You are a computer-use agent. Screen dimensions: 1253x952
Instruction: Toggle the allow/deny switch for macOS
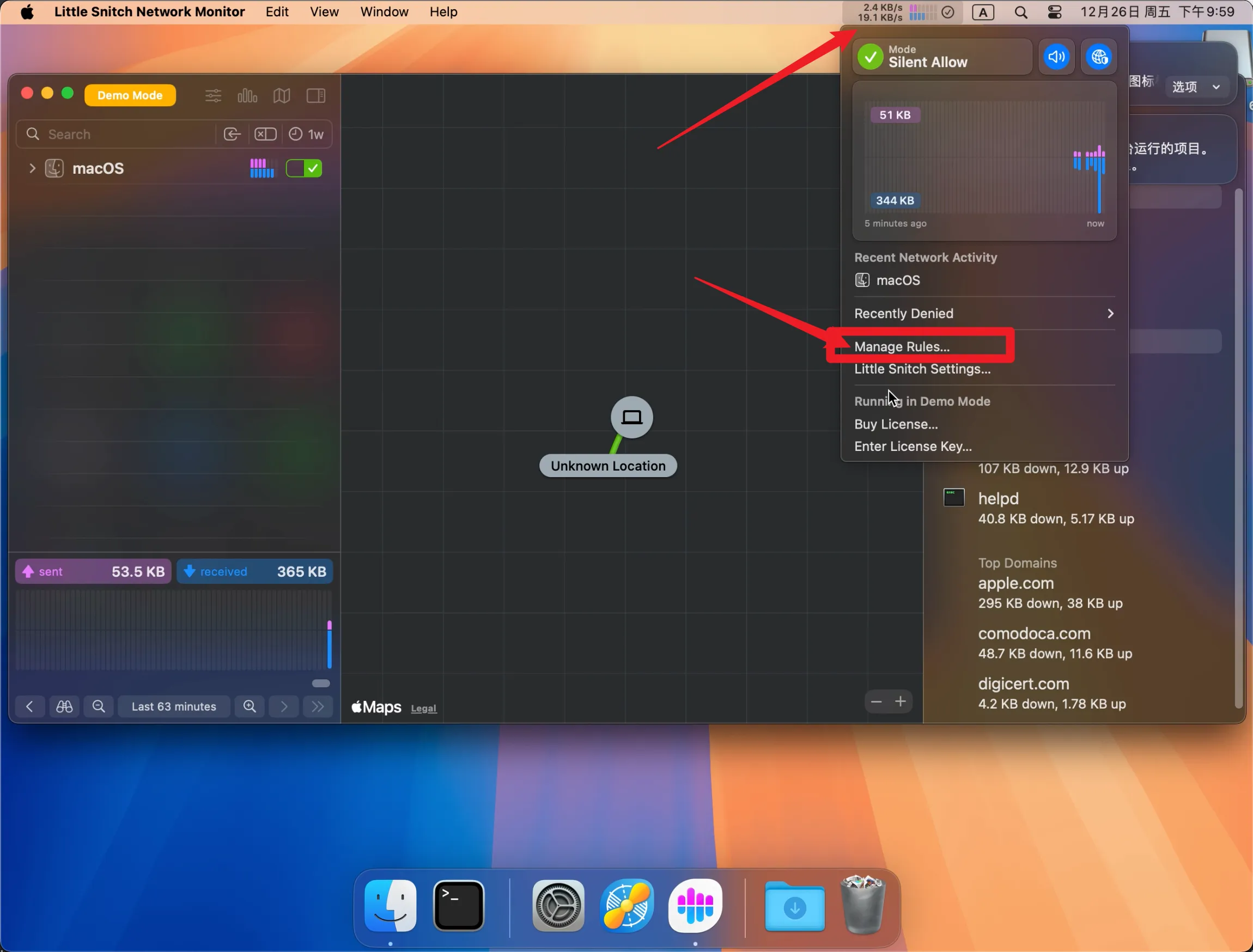point(305,168)
